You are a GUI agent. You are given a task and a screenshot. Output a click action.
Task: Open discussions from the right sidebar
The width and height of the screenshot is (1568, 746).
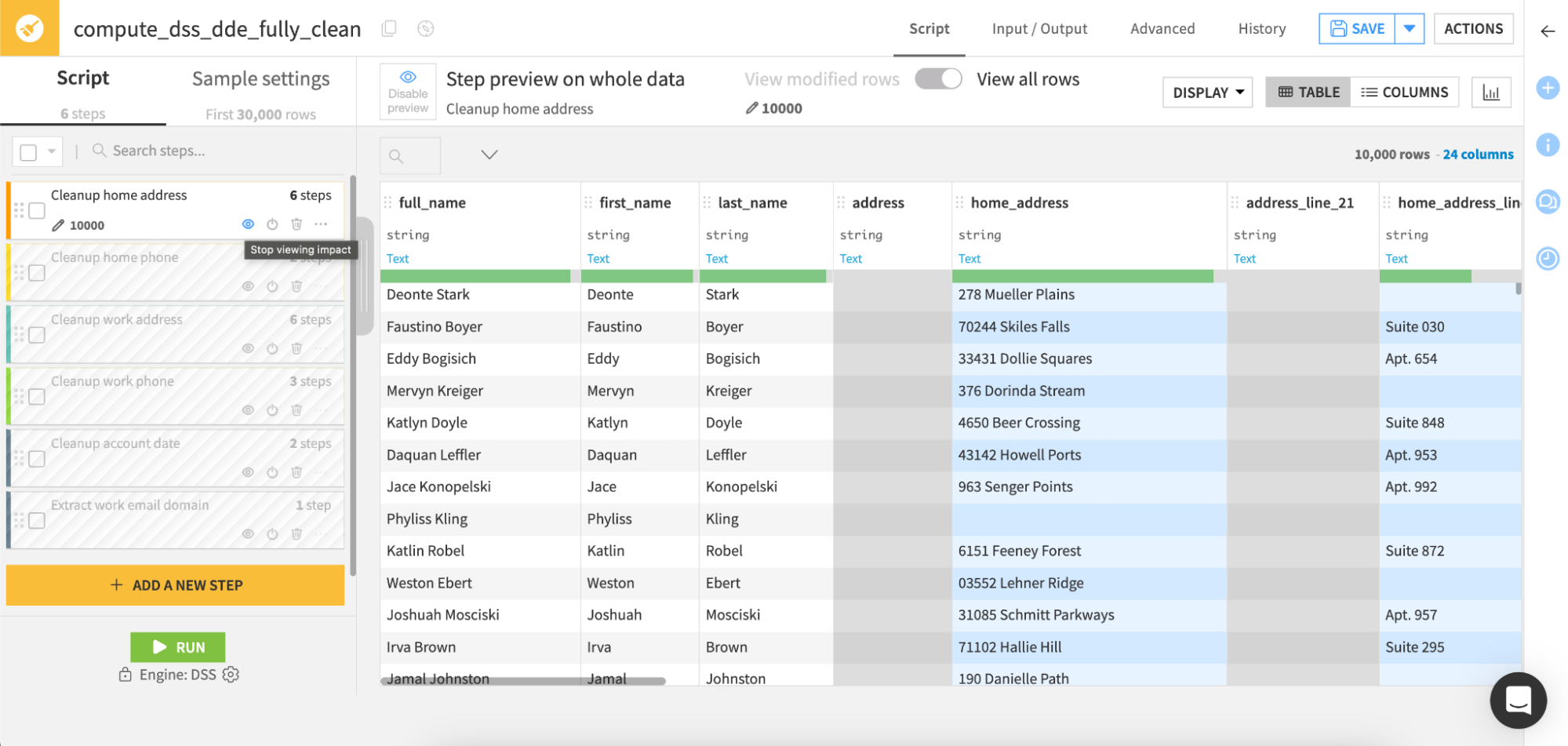tap(1548, 202)
